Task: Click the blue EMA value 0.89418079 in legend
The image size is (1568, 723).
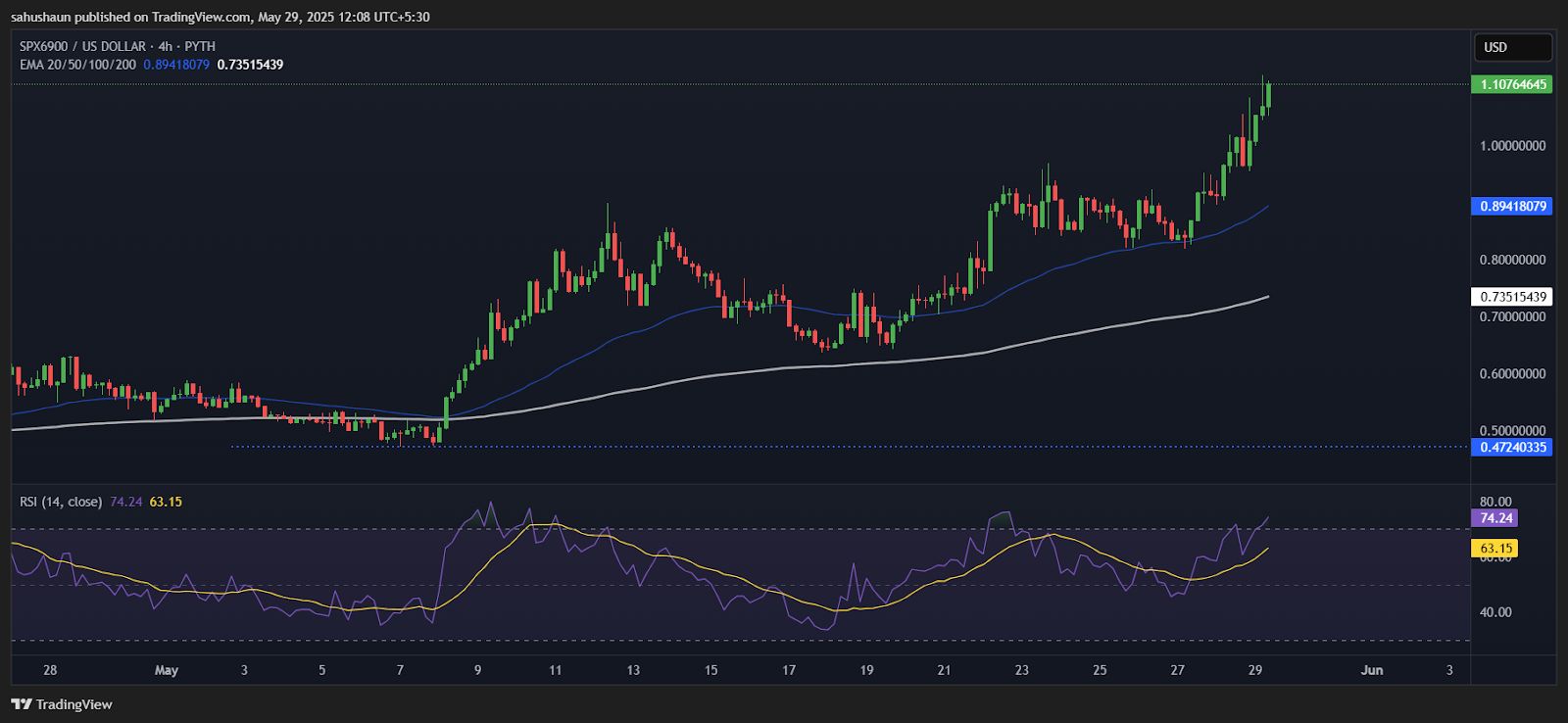Action: (x=176, y=65)
